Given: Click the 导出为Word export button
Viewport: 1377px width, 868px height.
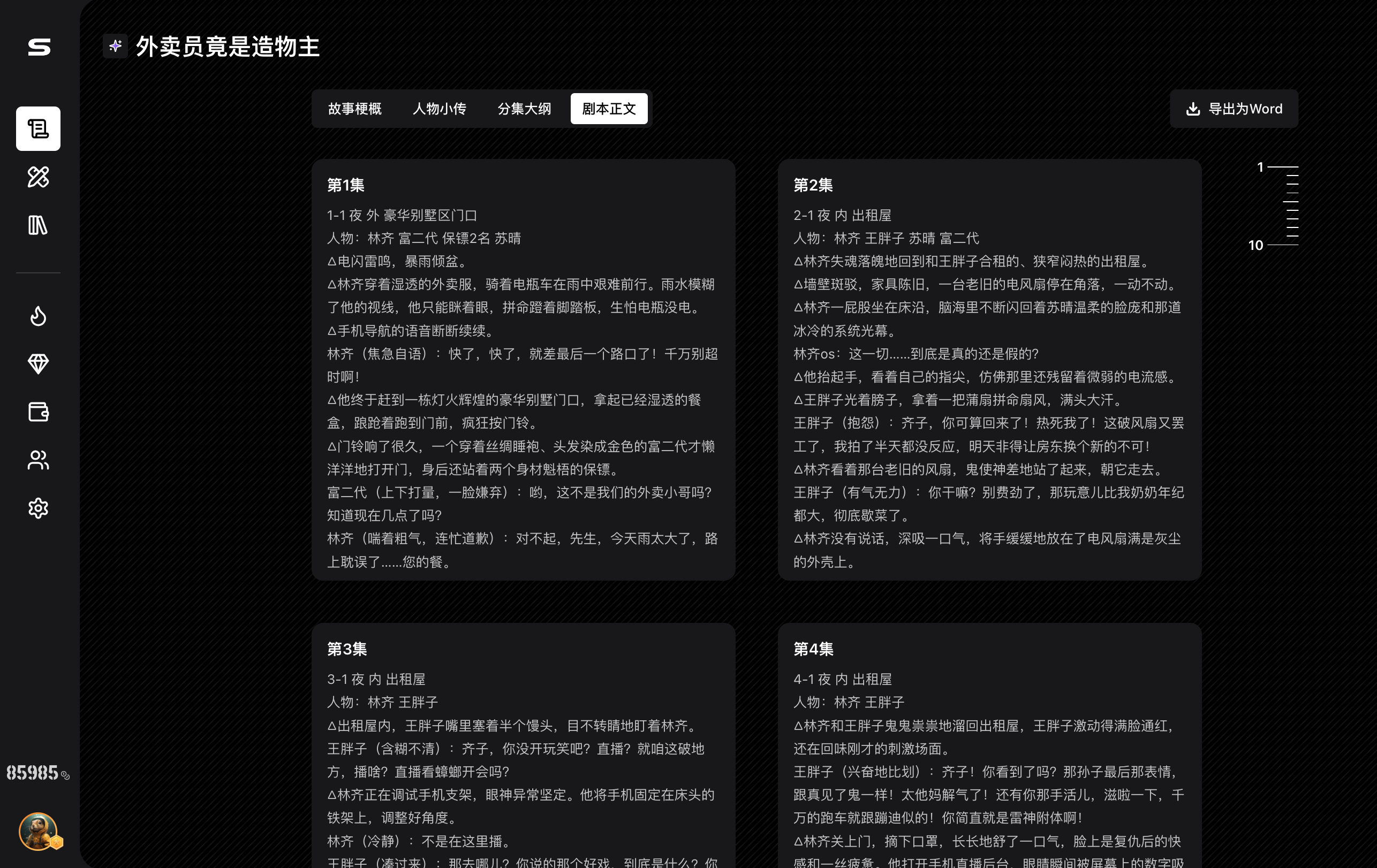Looking at the screenshot, I should [1234, 109].
